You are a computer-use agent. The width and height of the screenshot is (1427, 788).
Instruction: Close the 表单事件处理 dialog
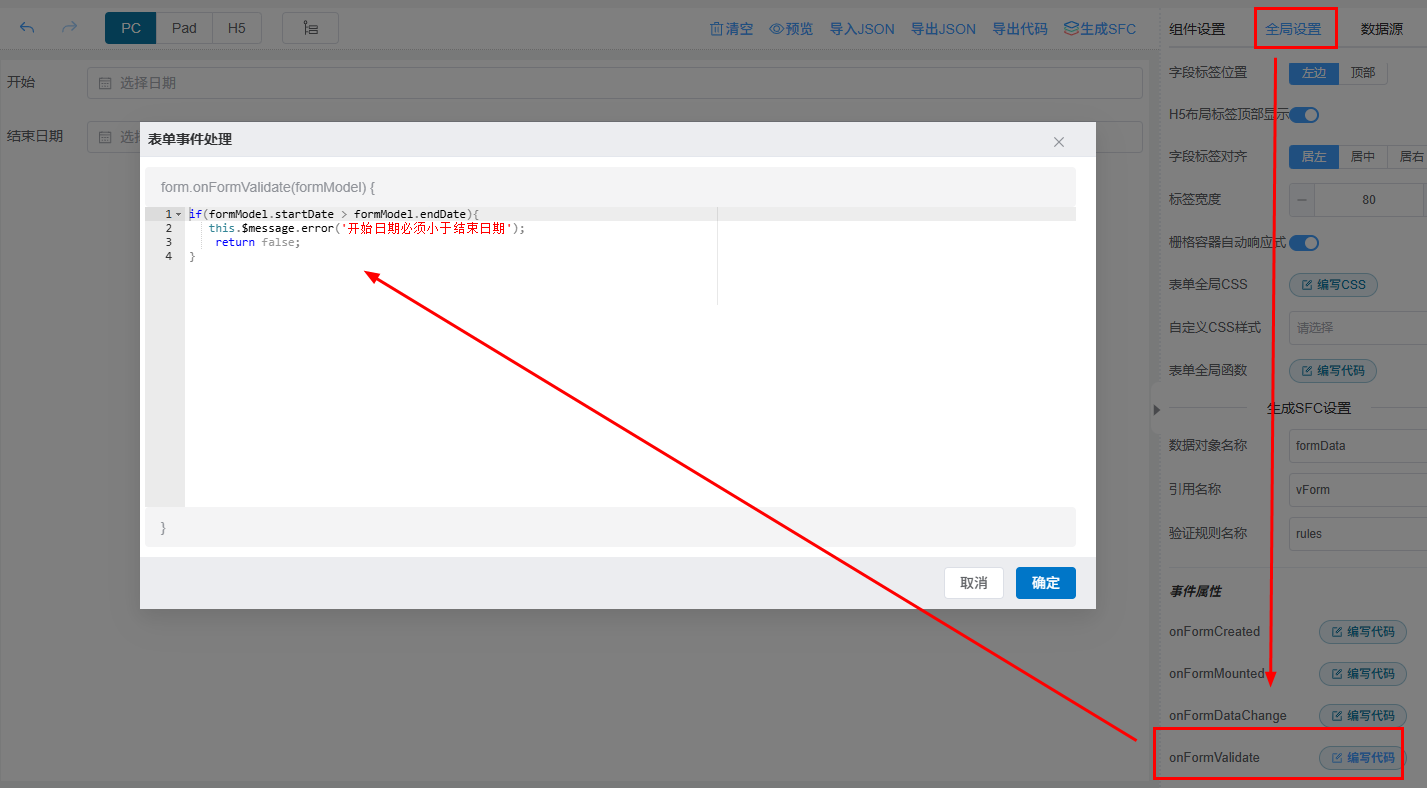(1059, 142)
